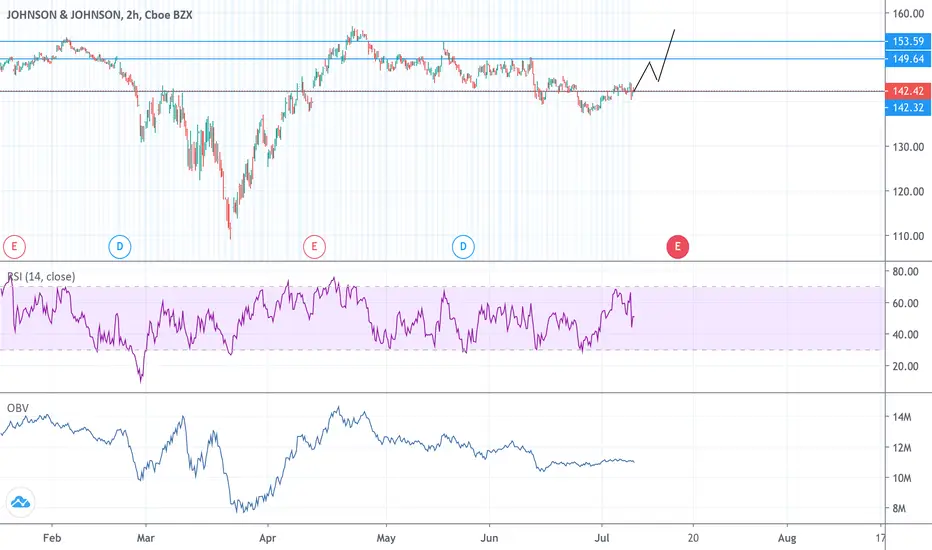Select the 153.59 price level label
Image resolution: width=932 pixels, height=550 pixels.
(908, 42)
